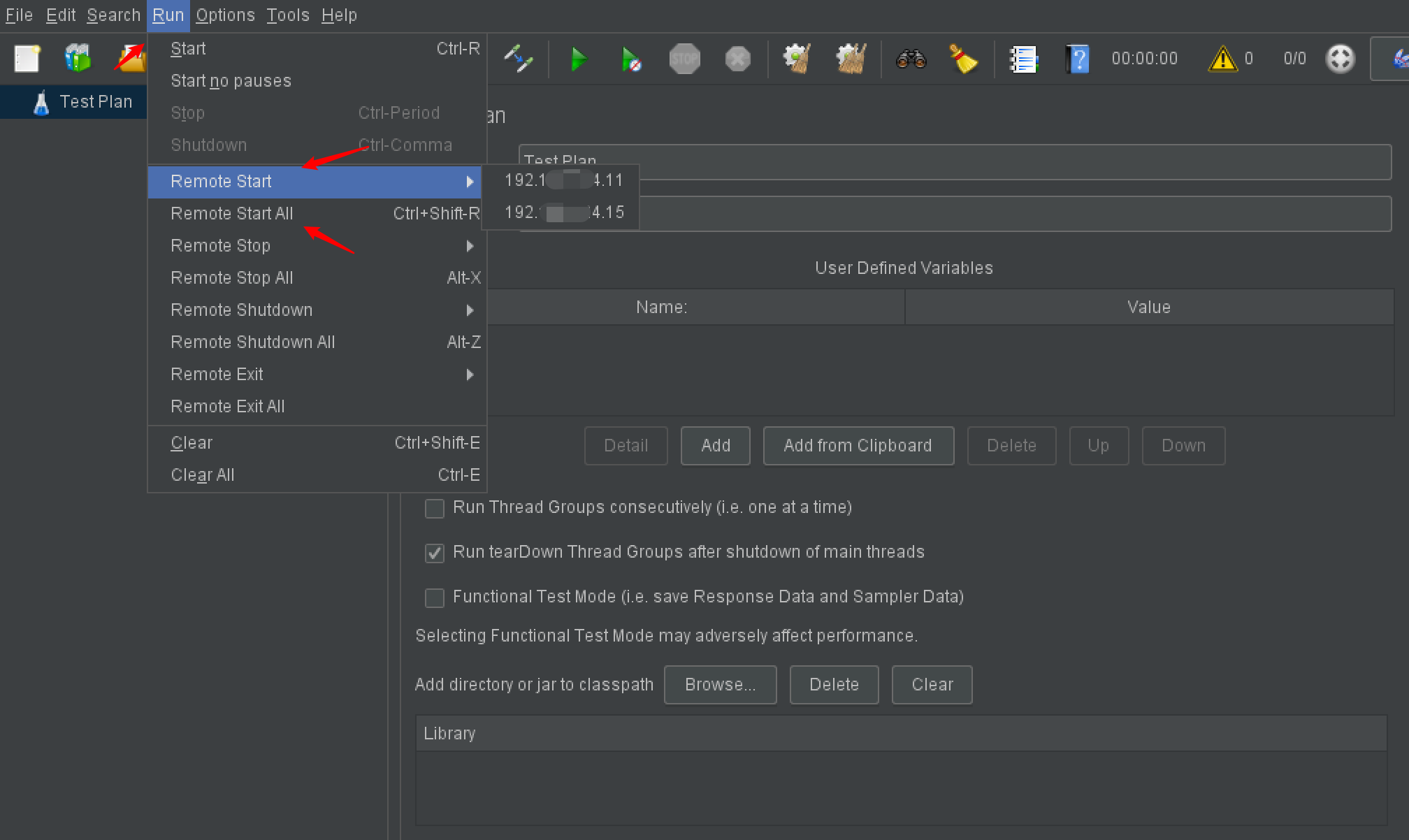Open the Function Helper list icon
Viewport: 1409px width, 840px height.
tap(1024, 59)
